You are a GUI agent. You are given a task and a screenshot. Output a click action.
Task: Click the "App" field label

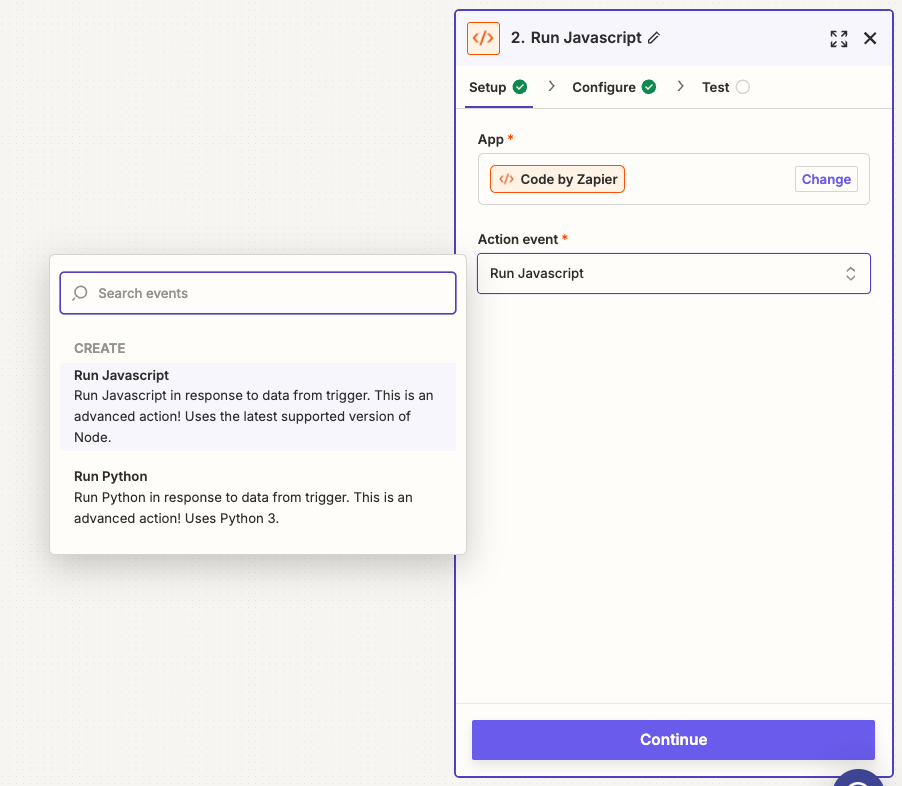click(491, 139)
